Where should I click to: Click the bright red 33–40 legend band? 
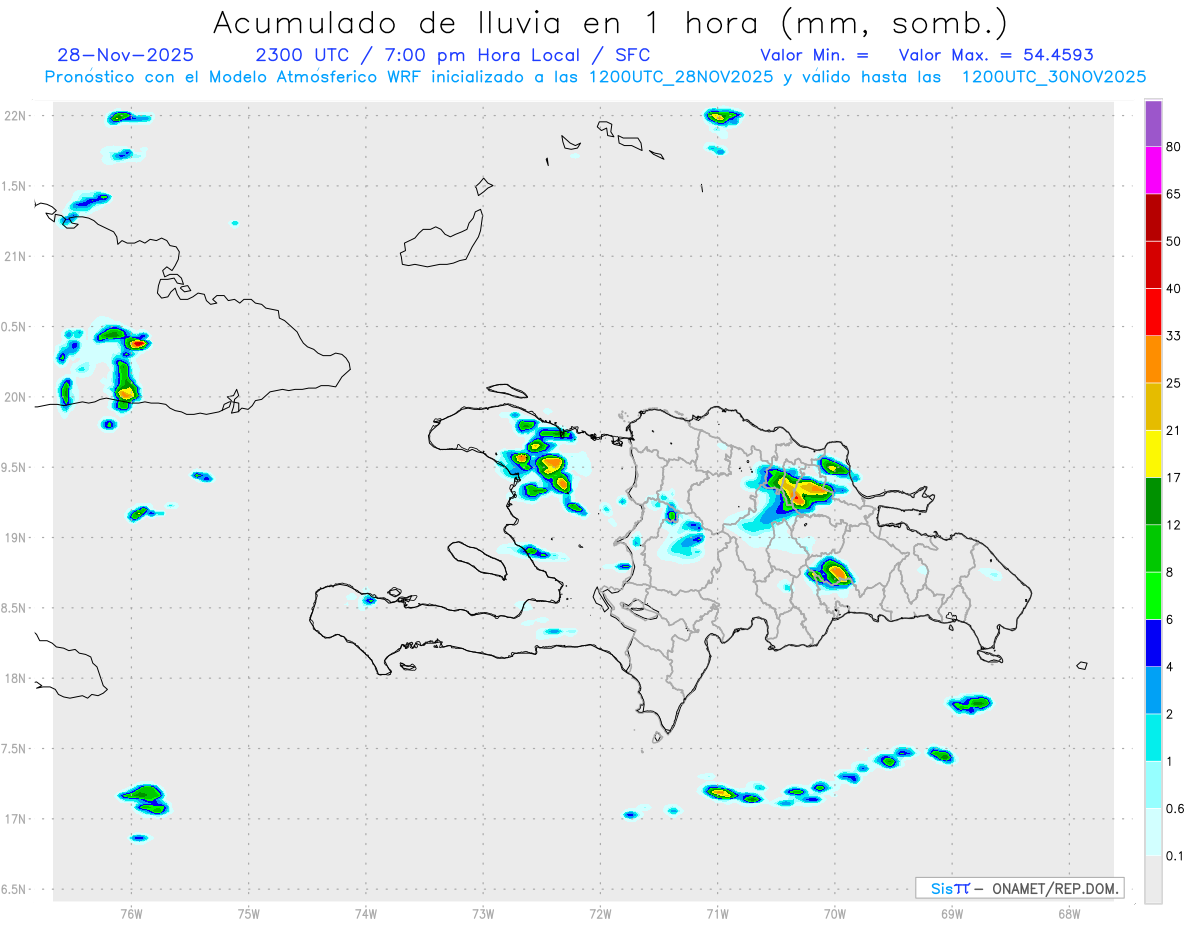coord(1153,312)
